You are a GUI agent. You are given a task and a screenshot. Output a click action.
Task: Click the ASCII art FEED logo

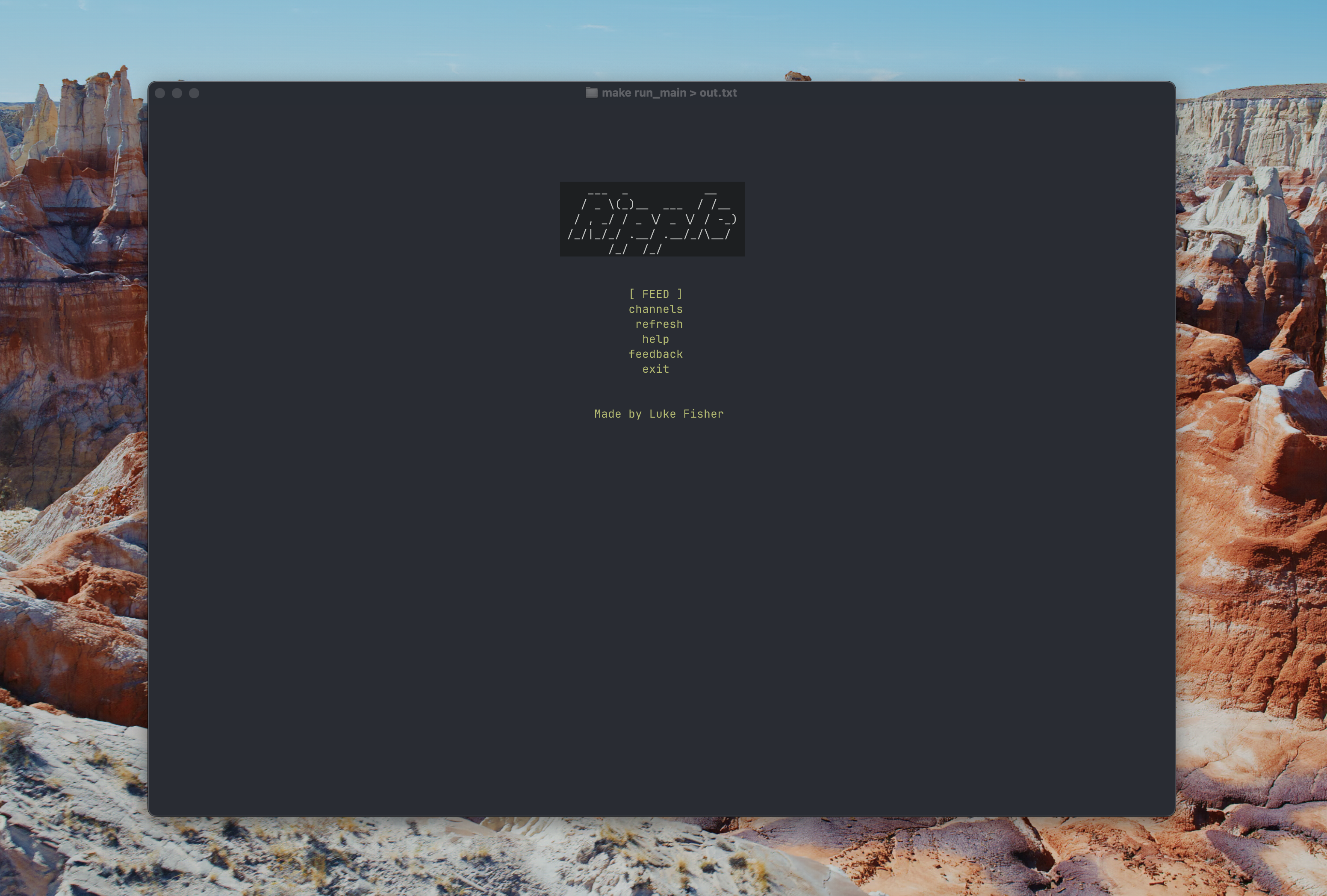(652, 220)
